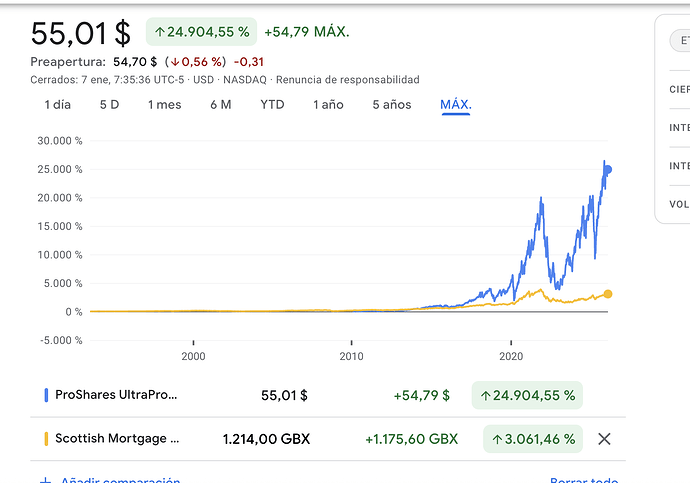This screenshot has height=483, width=690.
Task: Click the green up-arrow 24.904,55 % badge at top
Action: pyautogui.click(x=201, y=32)
